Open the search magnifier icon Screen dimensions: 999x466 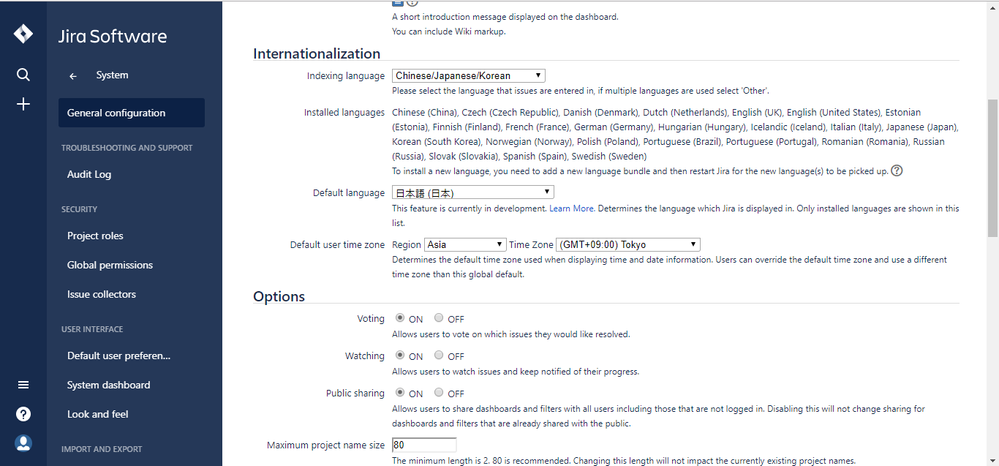click(x=23, y=75)
